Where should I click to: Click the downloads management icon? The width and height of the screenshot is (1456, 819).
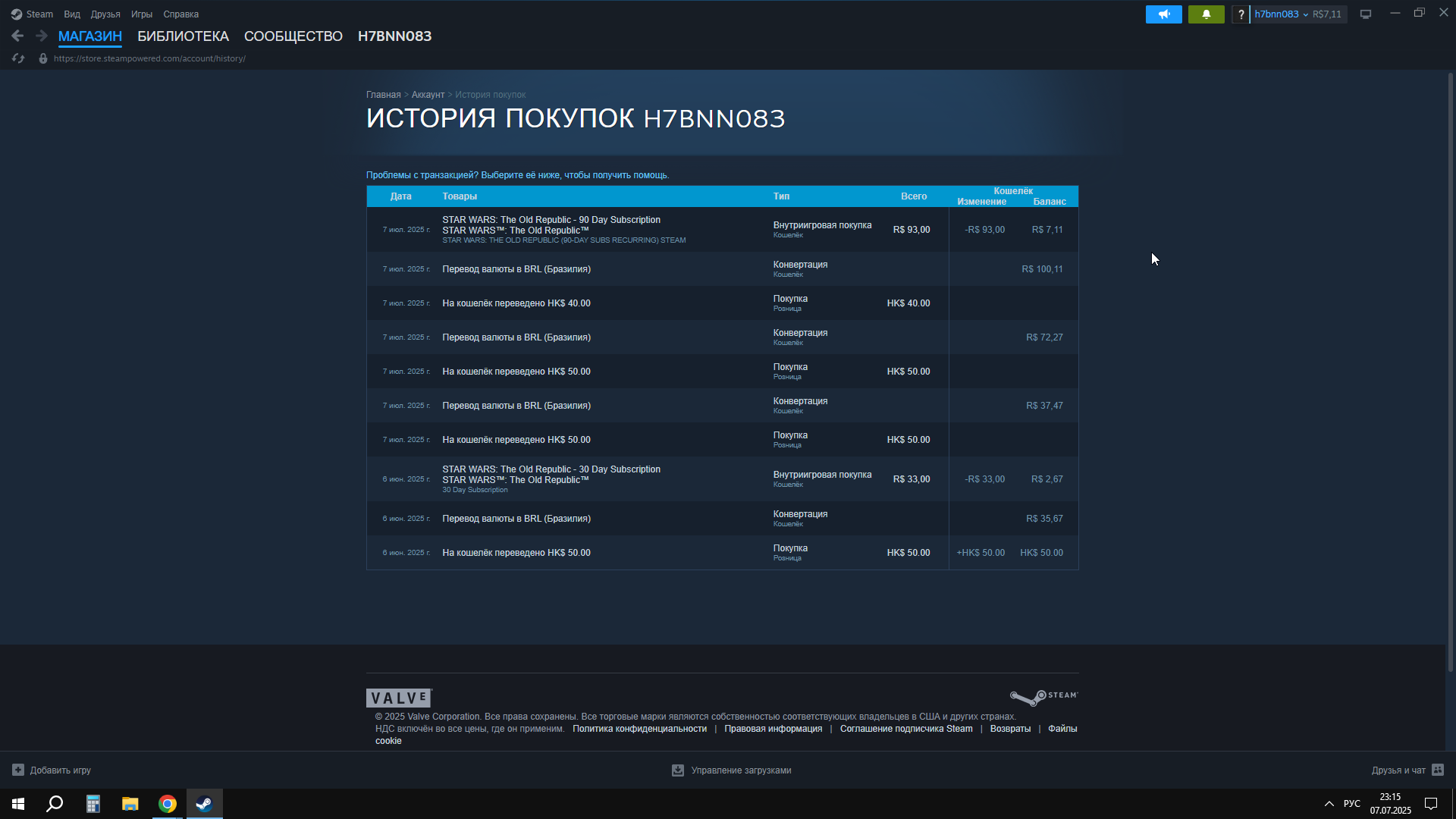tap(678, 770)
